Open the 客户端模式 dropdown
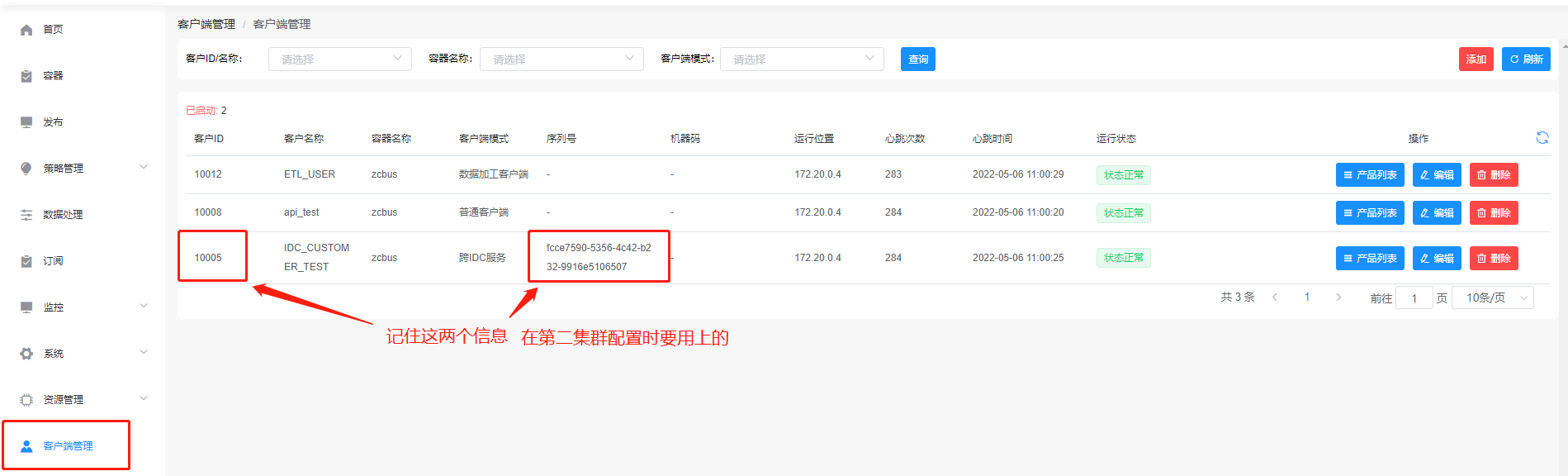Viewport: 1568px width, 476px height. click(801, 59)
